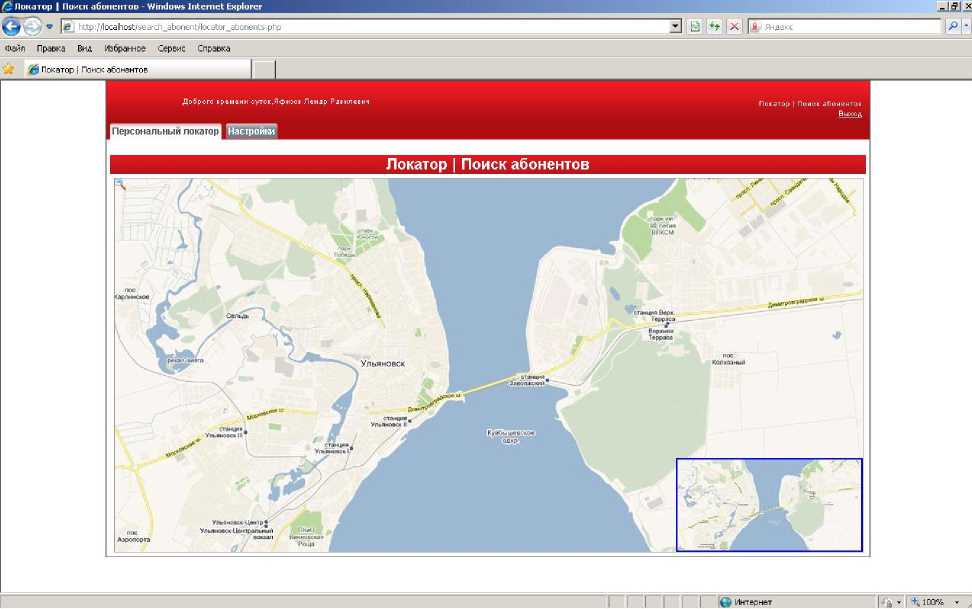Open the Сервис menu
The image size is (972, 609).
(171, 48)
